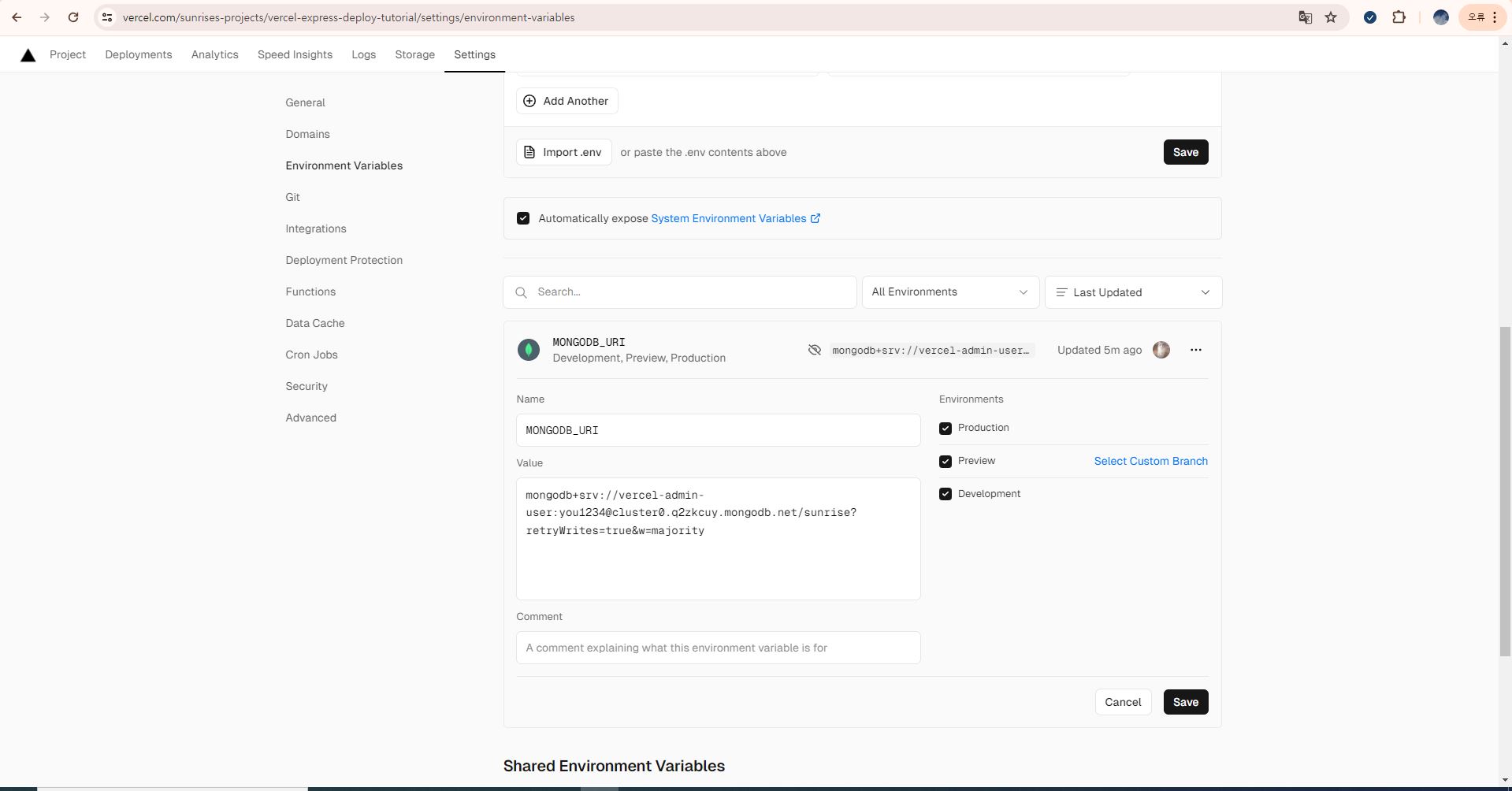
Task: Click the Import .env button
Action: (x=563, y=152)
